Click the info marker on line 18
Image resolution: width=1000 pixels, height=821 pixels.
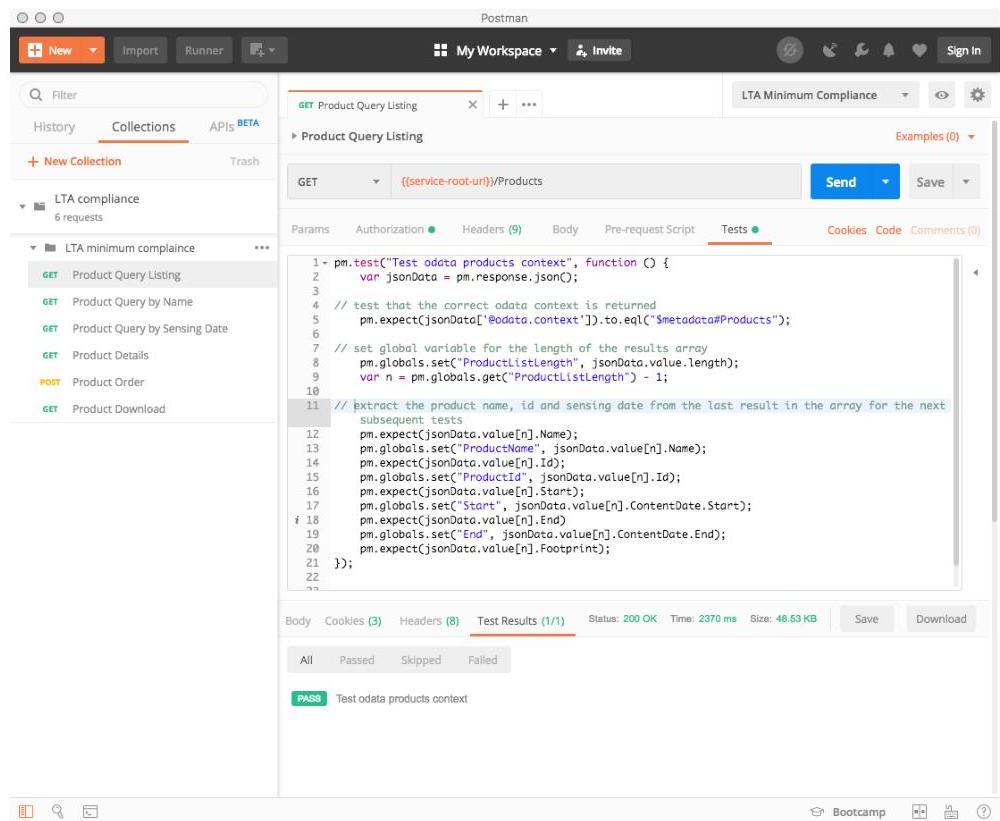(x=297, y=520)
